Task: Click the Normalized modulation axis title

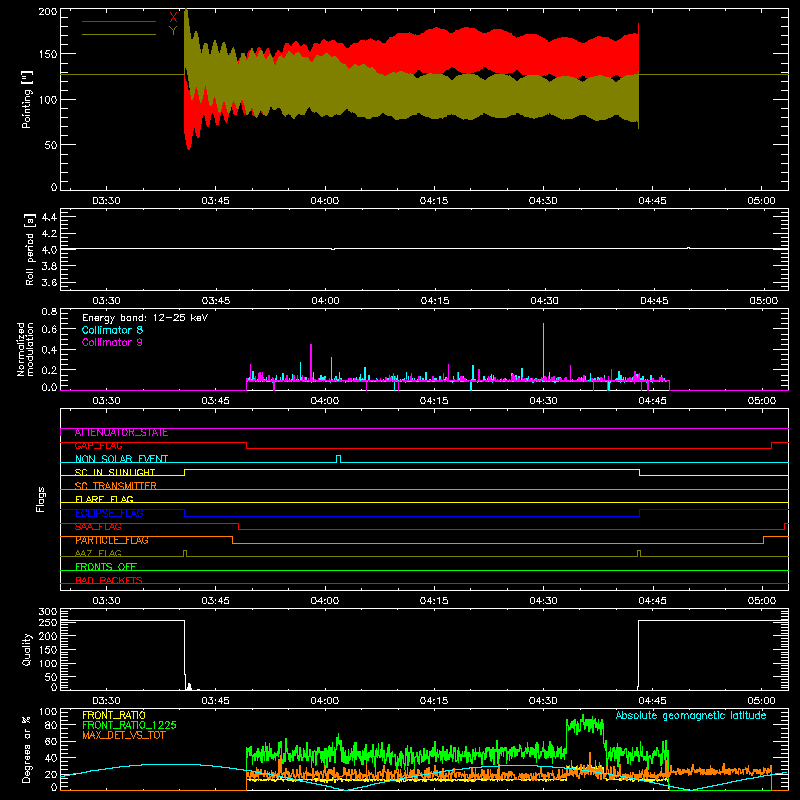Action: tap(25, 349)
